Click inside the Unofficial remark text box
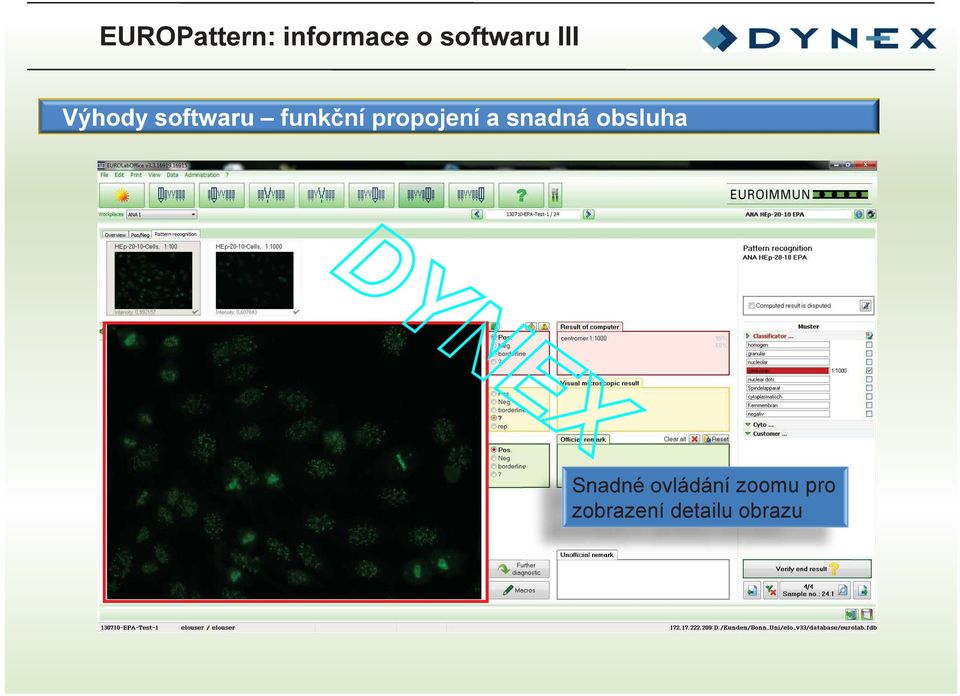The width and height of the screenshot is (960, 696). tap(643, 579)
